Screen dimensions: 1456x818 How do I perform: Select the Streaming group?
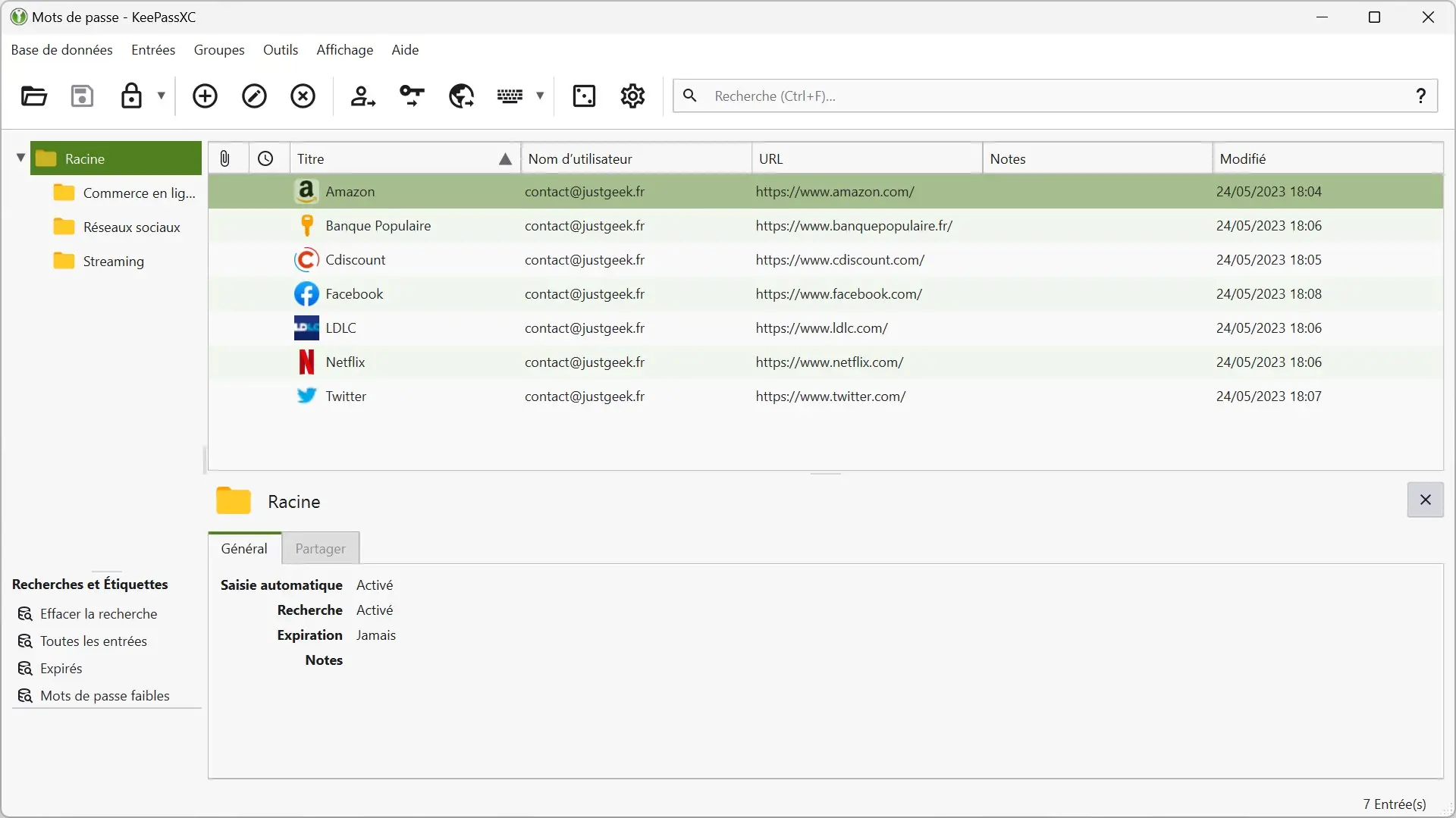tap(99, 262)
